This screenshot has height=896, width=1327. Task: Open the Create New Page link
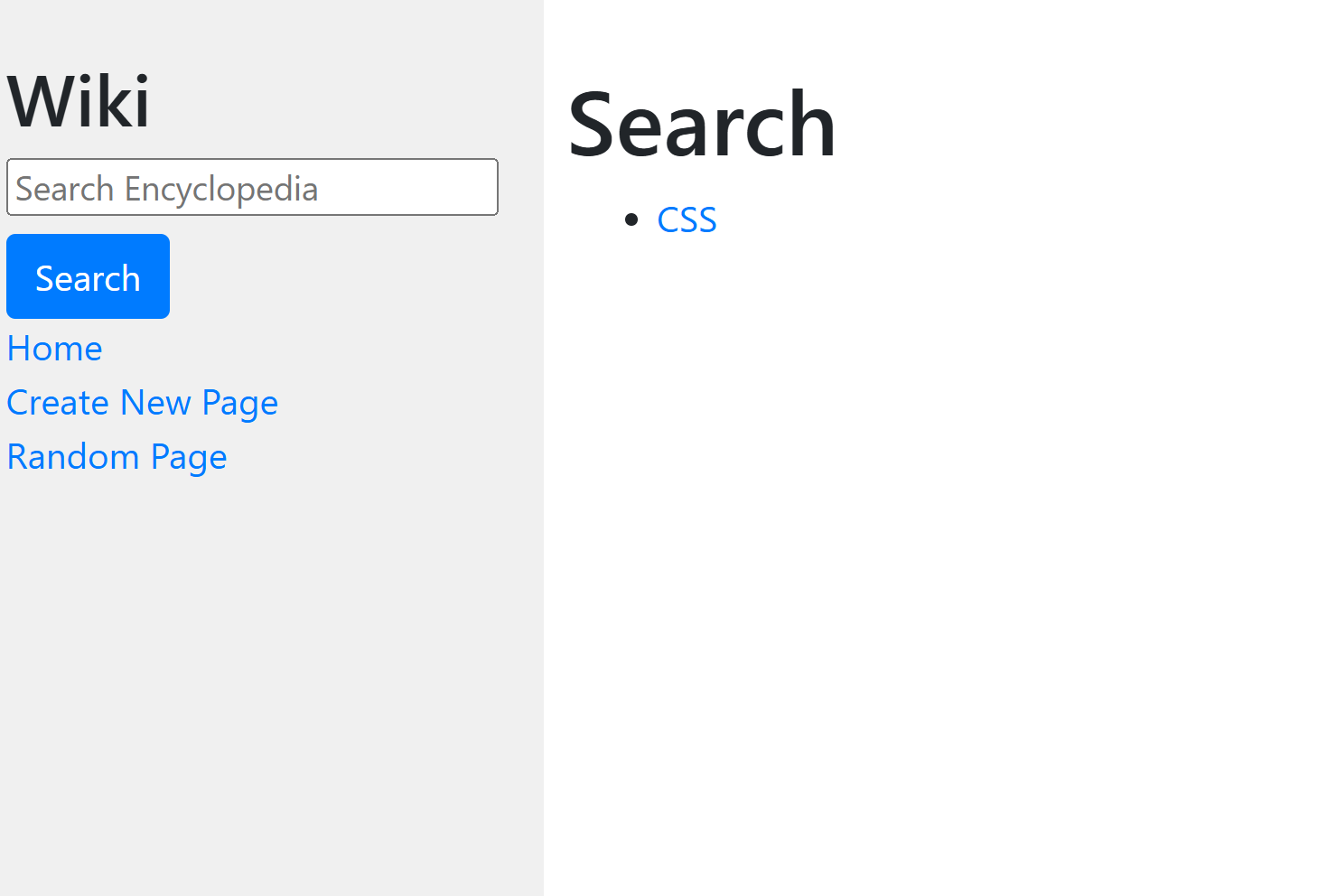pyautogui.click(x=142, y=403)
